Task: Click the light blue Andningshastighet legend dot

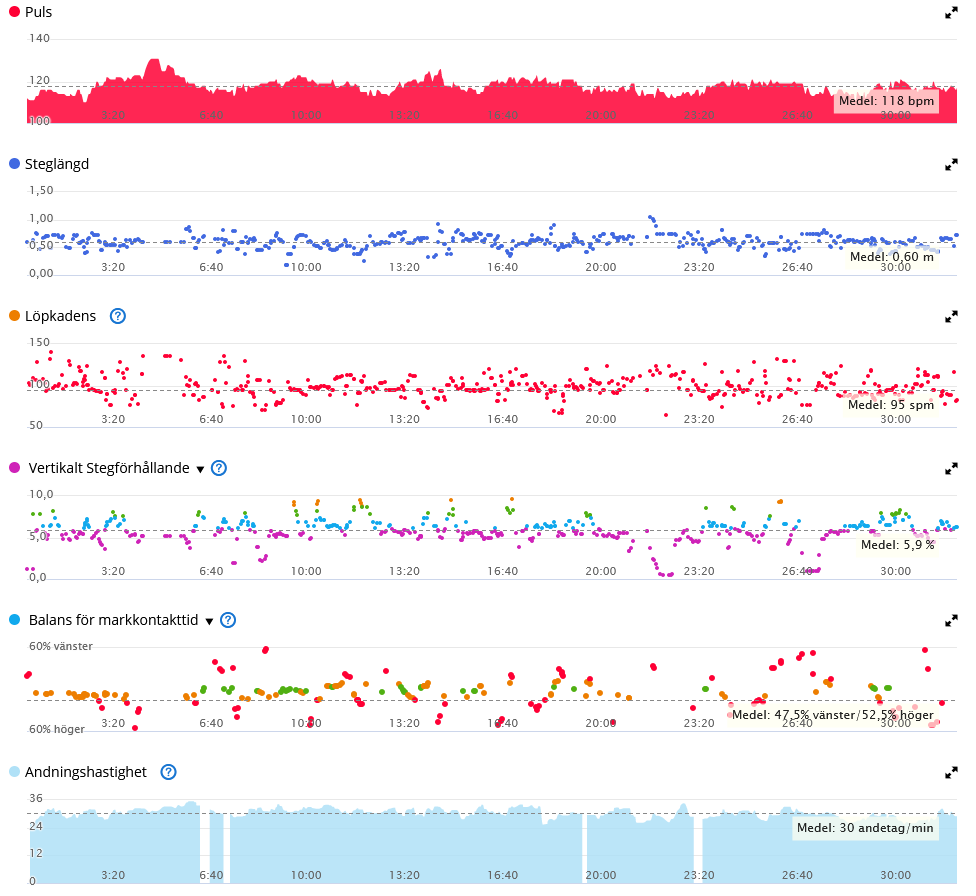Action: [x=14, y=771]
